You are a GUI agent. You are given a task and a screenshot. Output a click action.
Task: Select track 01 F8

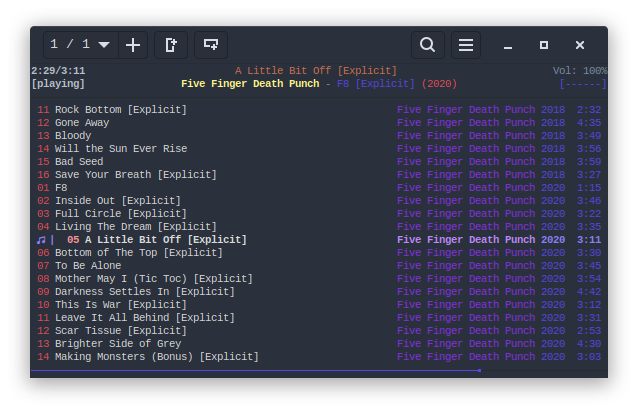pyautogui.click(x=319, y=188)
